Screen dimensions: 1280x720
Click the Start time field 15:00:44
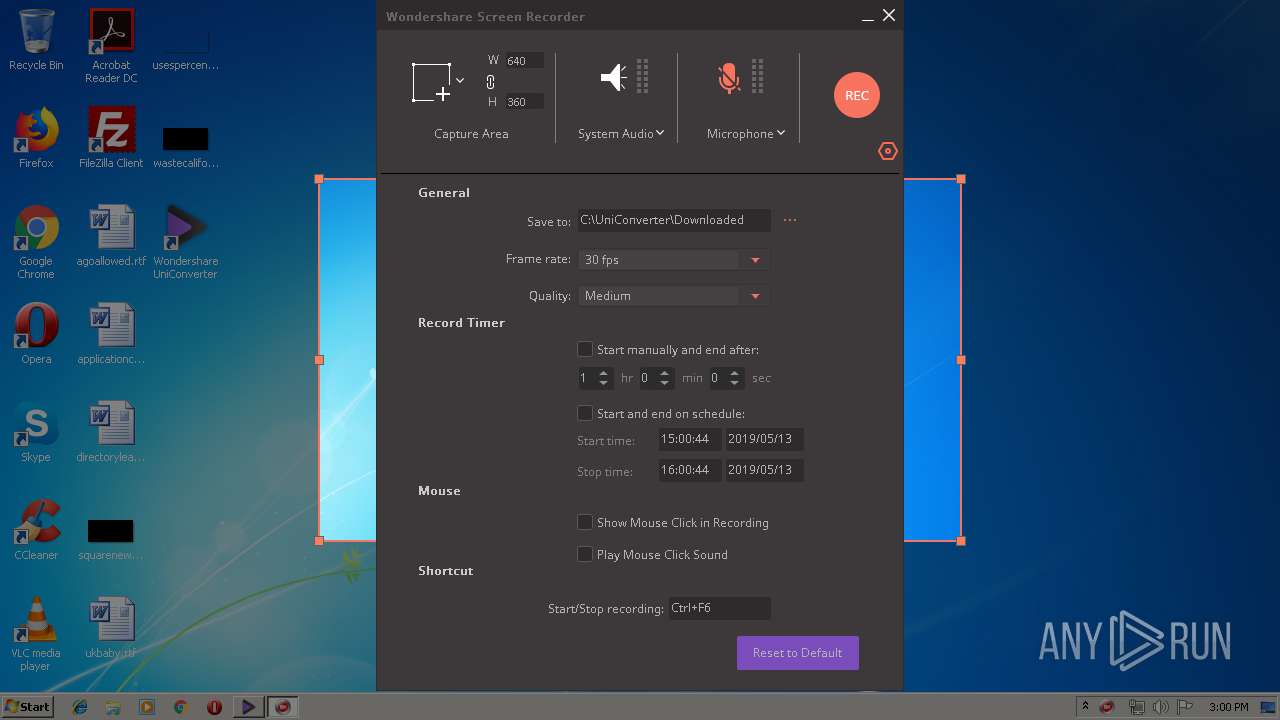[x=690, y=440]
